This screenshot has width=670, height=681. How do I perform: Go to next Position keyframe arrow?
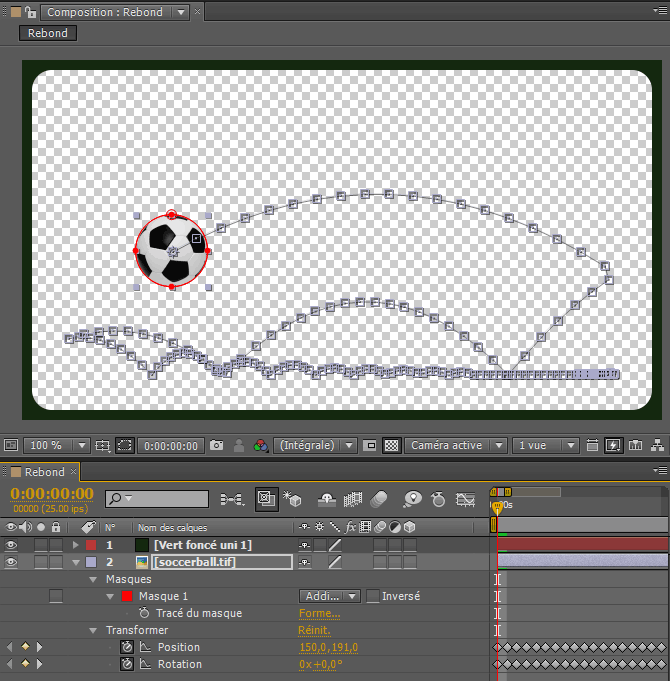pyautogui.click(x=40, y=647)
